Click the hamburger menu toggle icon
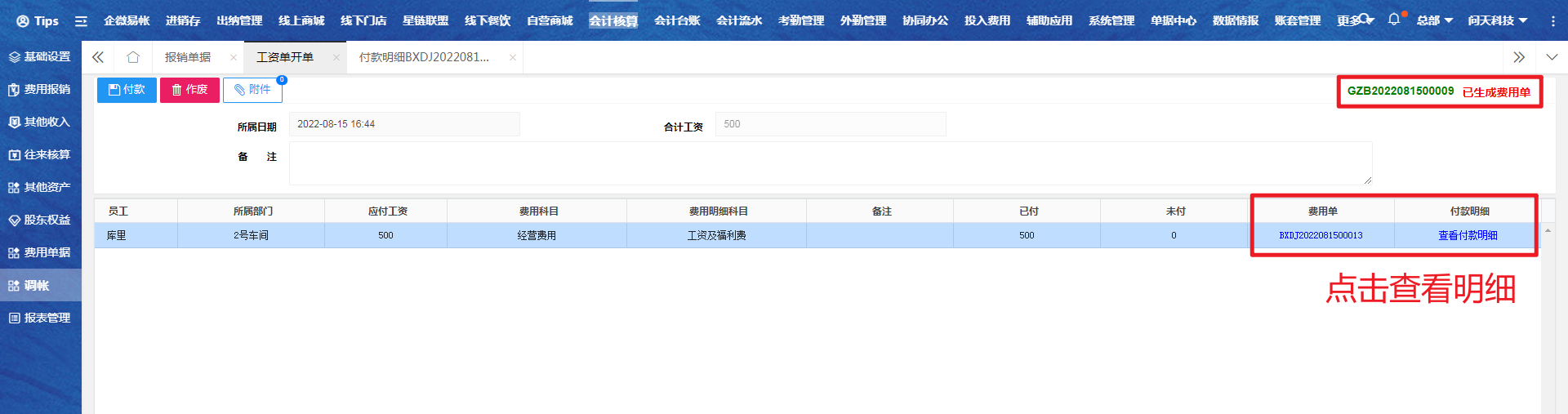The width and height of the screenshot is (1568, 414). pos(81,21)
